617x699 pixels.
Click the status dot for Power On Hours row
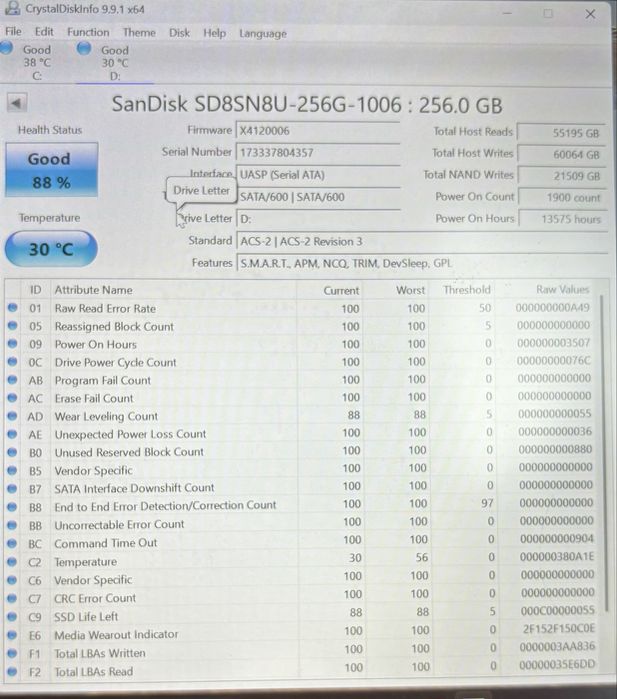pos(12,344)
